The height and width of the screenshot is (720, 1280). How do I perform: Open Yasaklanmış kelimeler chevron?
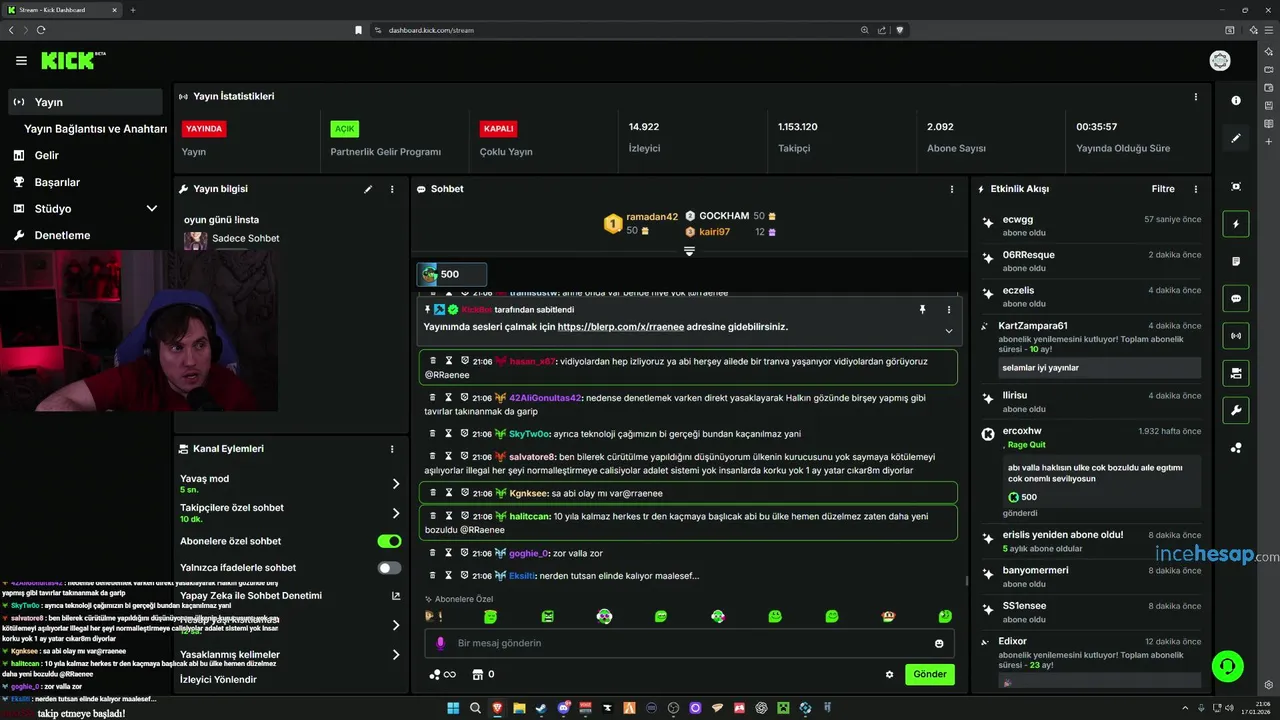[396, 655]
